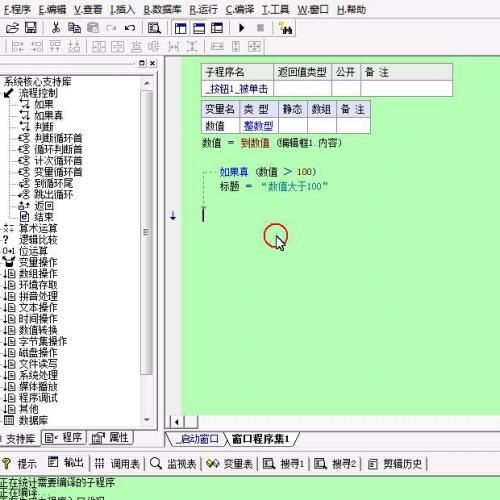Open the 变量表 bottom tab

click(229, 463)
